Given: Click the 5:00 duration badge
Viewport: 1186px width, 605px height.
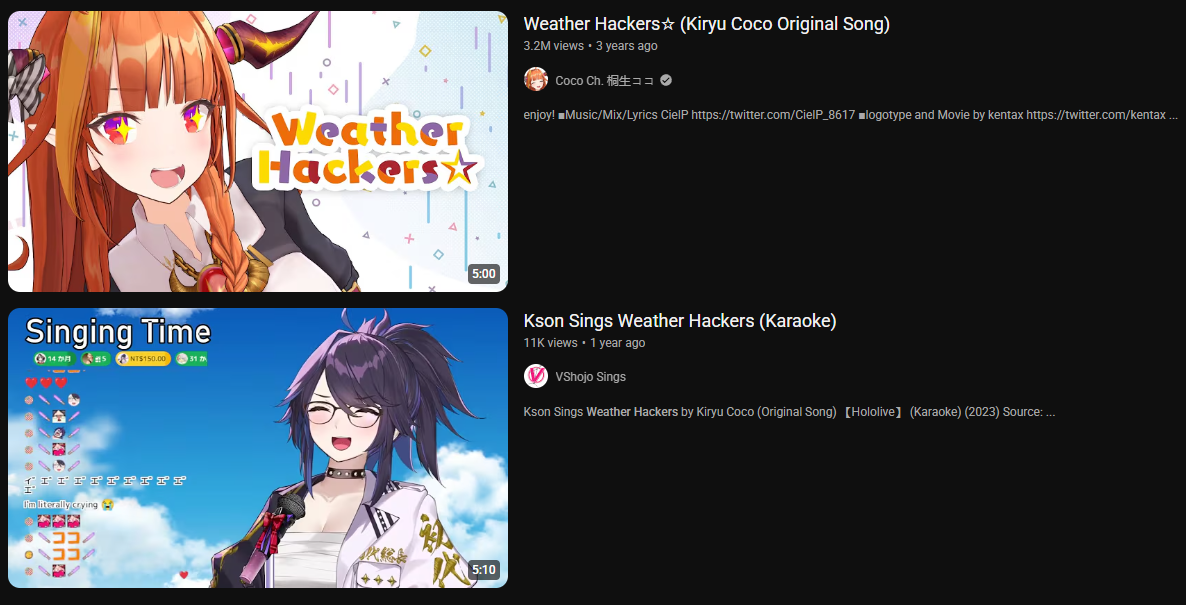Looking at the screenshot, I should [x=484, y=273].
